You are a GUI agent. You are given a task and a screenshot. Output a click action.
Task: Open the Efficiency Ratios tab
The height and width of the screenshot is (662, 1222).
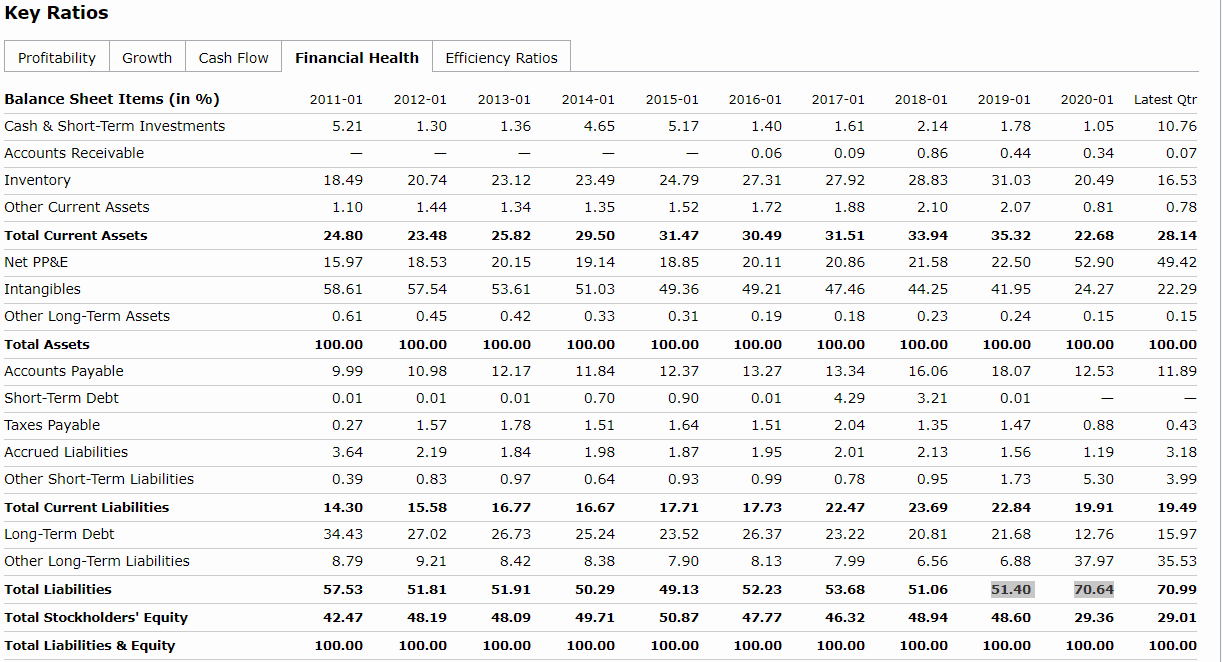click(x=501, y=58)
